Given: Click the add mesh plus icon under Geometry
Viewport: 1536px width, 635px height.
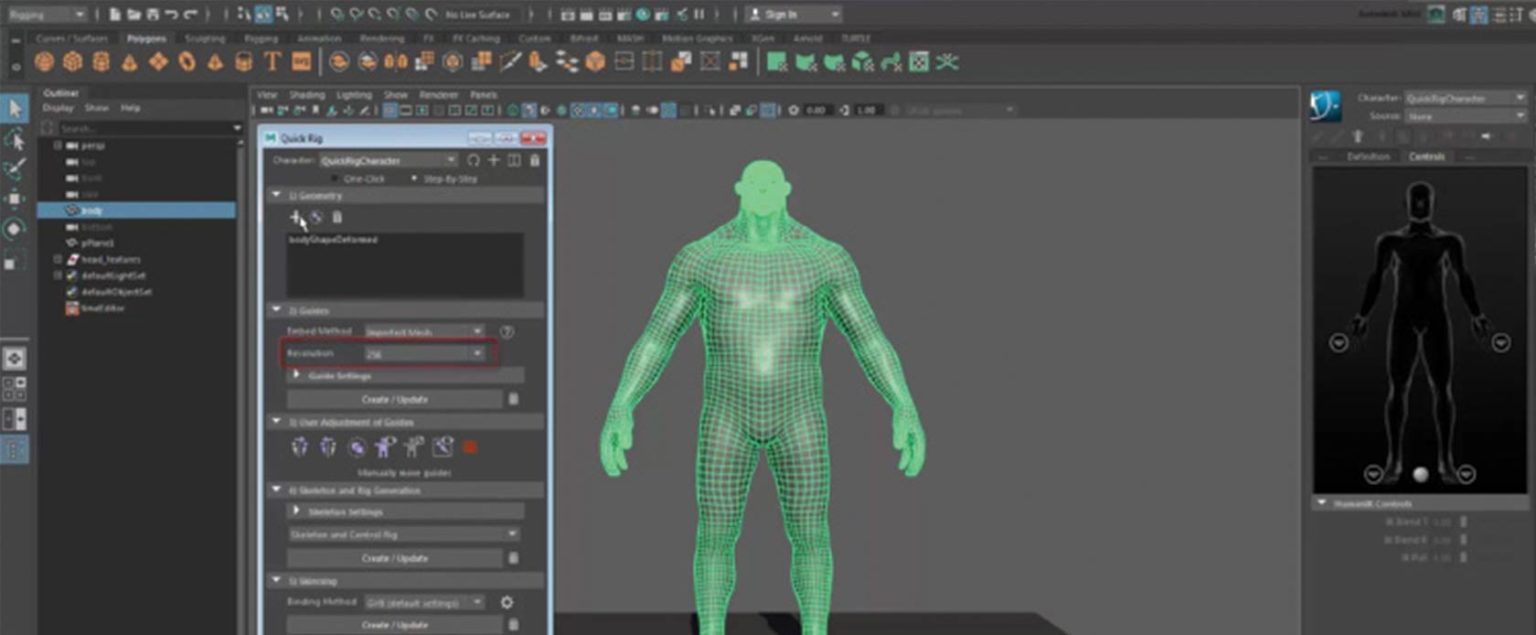Looking at the screenshot, I should (295, 216).
